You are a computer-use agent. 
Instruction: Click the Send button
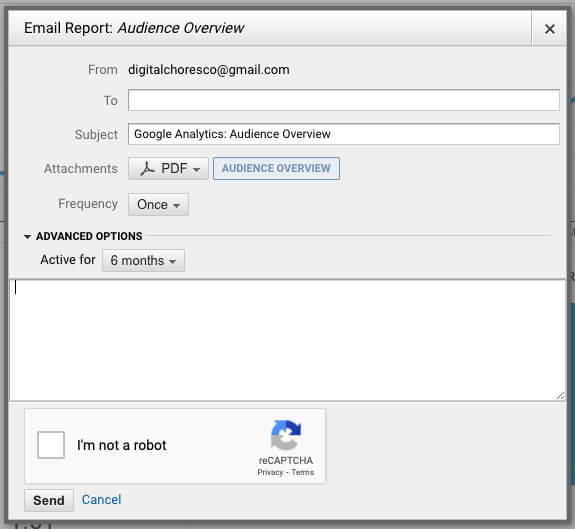click(49, 500)
